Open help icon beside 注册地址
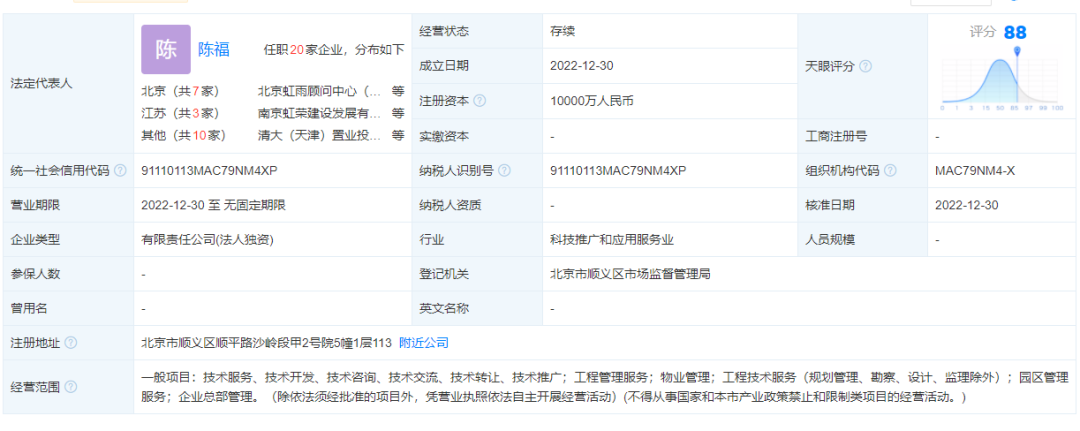The image size is (1080, 431). [x=71, y=343]
